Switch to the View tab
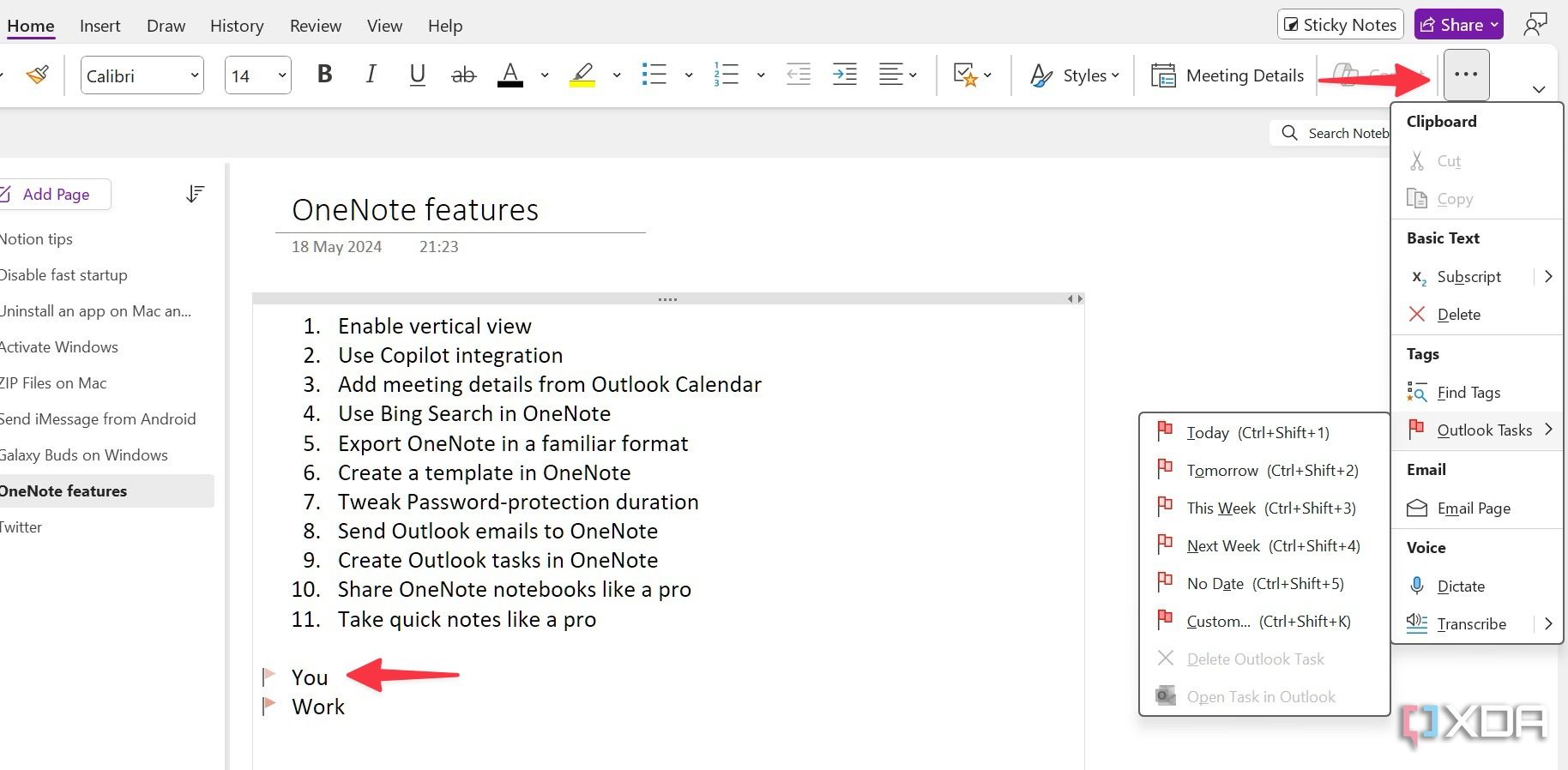The height and width of the screenshot is (770, 1568). click(384, 26)
